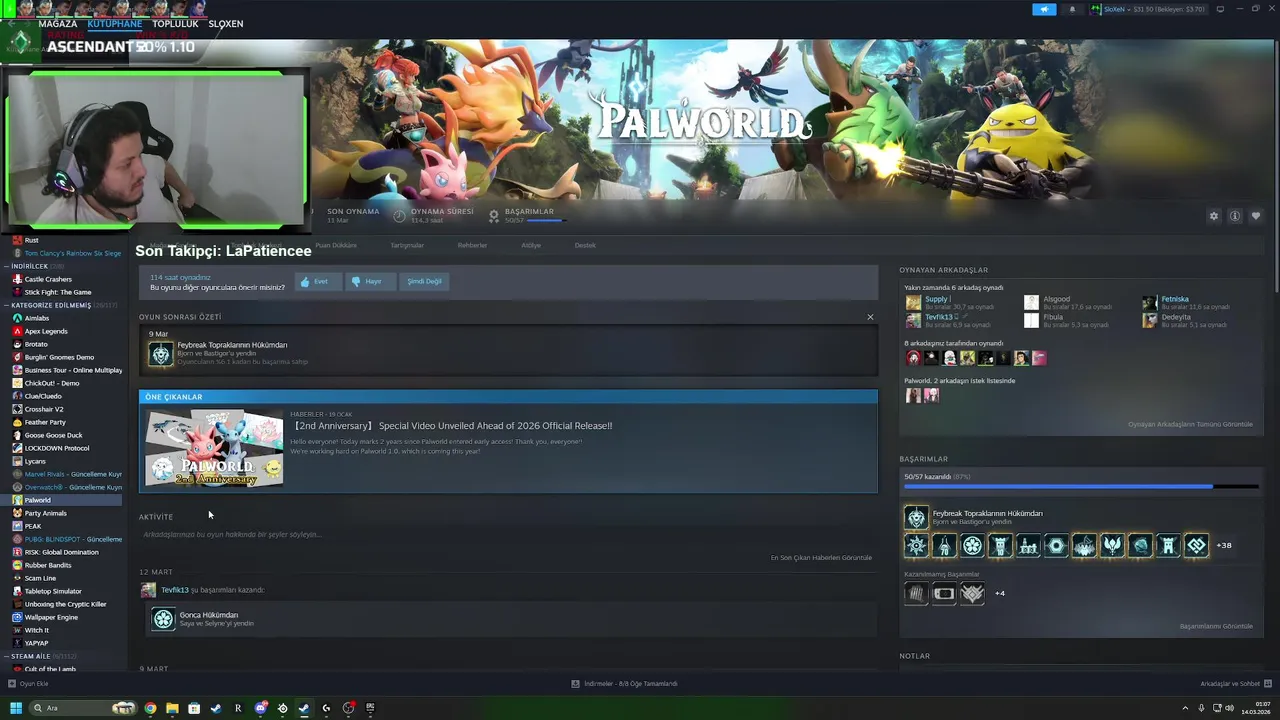Open the KÜTÜPHANE menu
This screenshot has width=1280, height=720.
(115, 23)
